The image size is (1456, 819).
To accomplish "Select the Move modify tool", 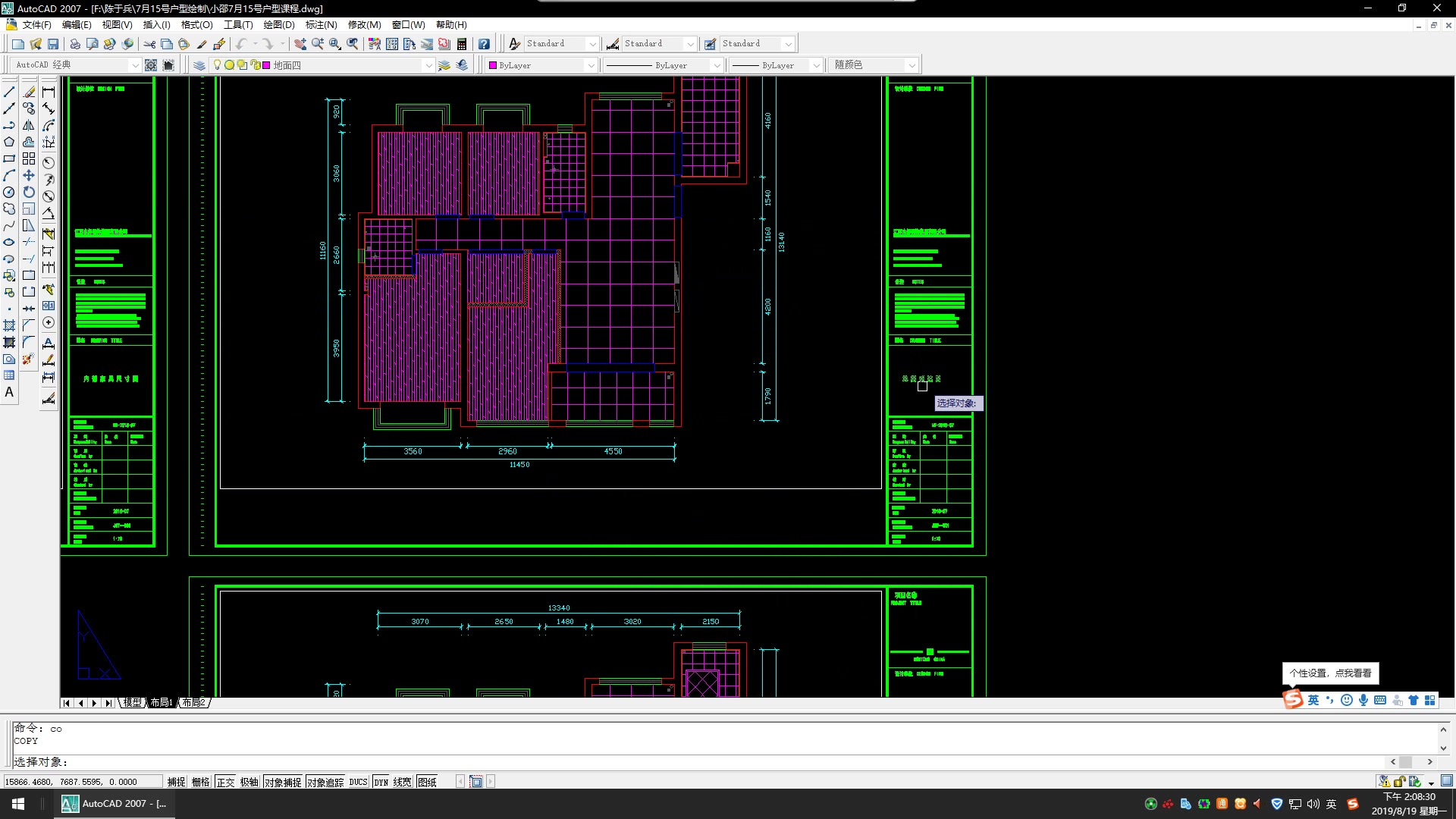I will pos(29,175).
